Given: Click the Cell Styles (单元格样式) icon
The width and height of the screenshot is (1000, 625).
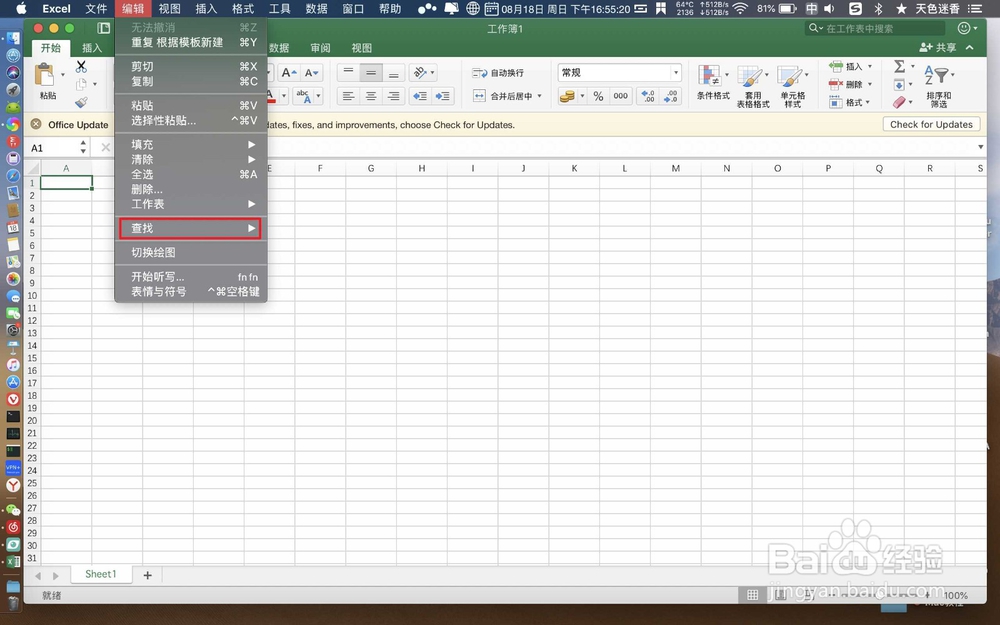Looking at the screenshot, I should click(x=790, y=76).
